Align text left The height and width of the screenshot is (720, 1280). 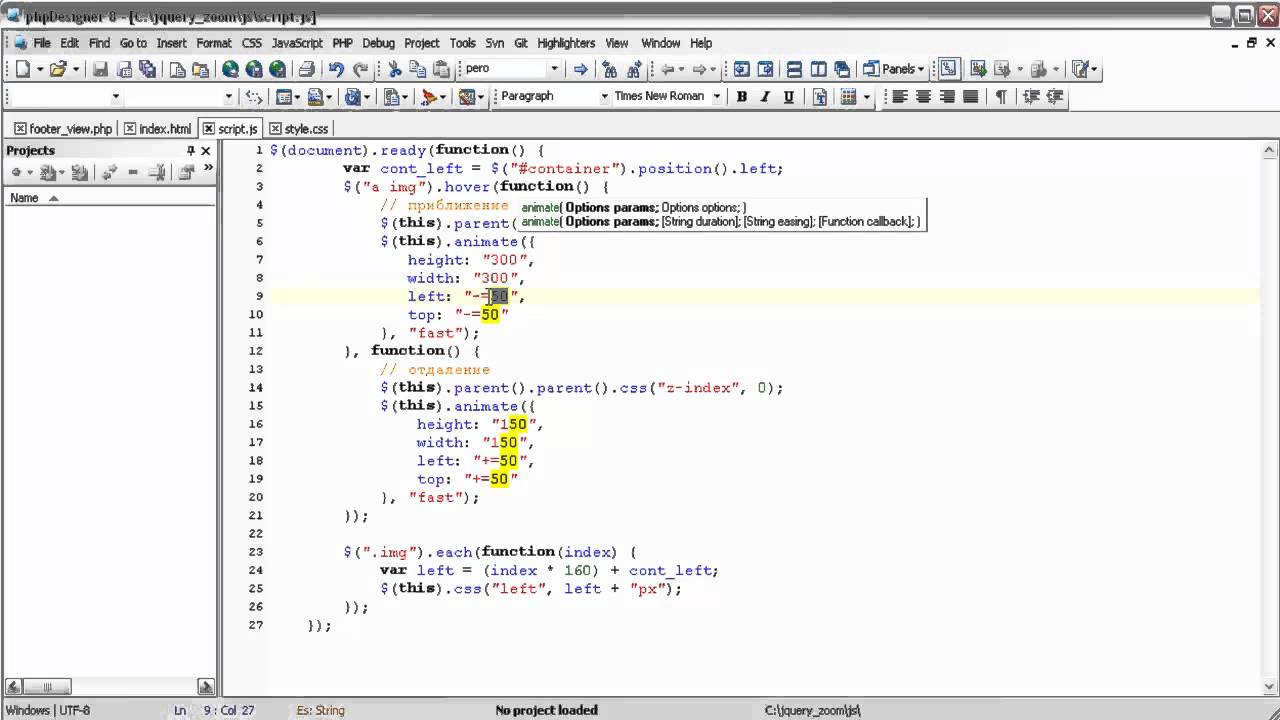[x=899, y=96]
